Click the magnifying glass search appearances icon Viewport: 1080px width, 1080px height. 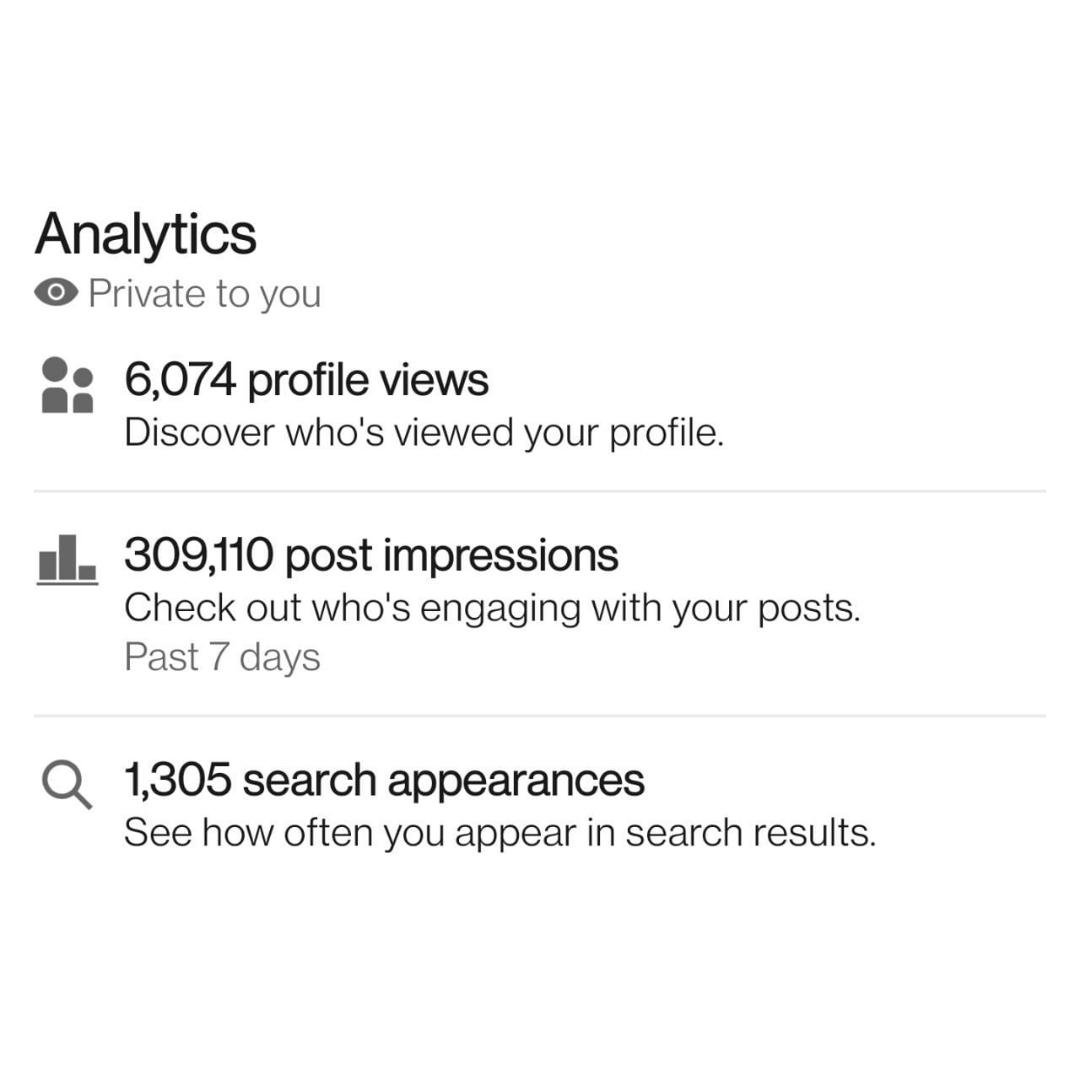point(67,784)
